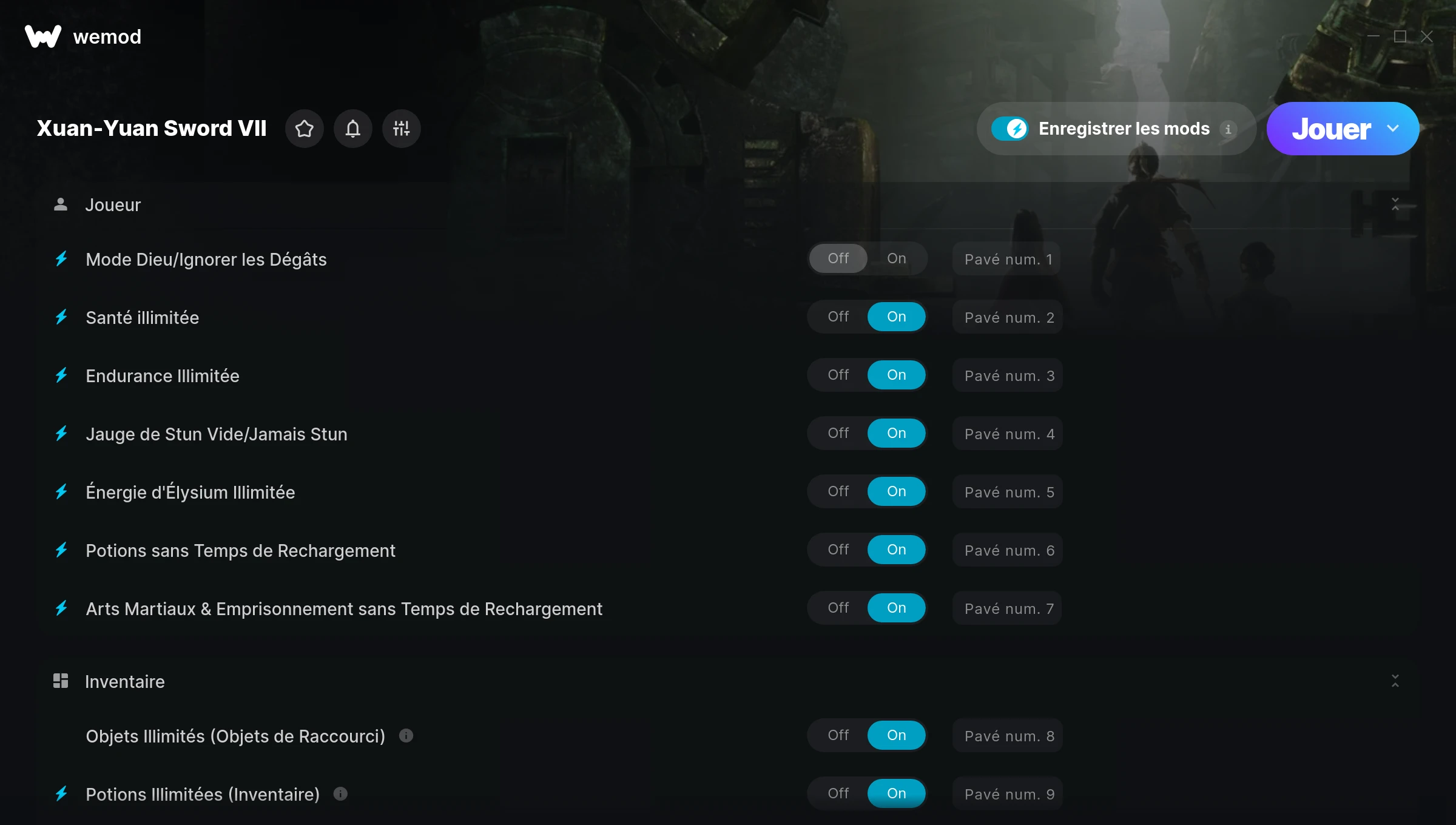Change the Pavé num. 7 hotkey binding
The height and width of the screenshot is (825, 1456).
[x=1008, y=608]
